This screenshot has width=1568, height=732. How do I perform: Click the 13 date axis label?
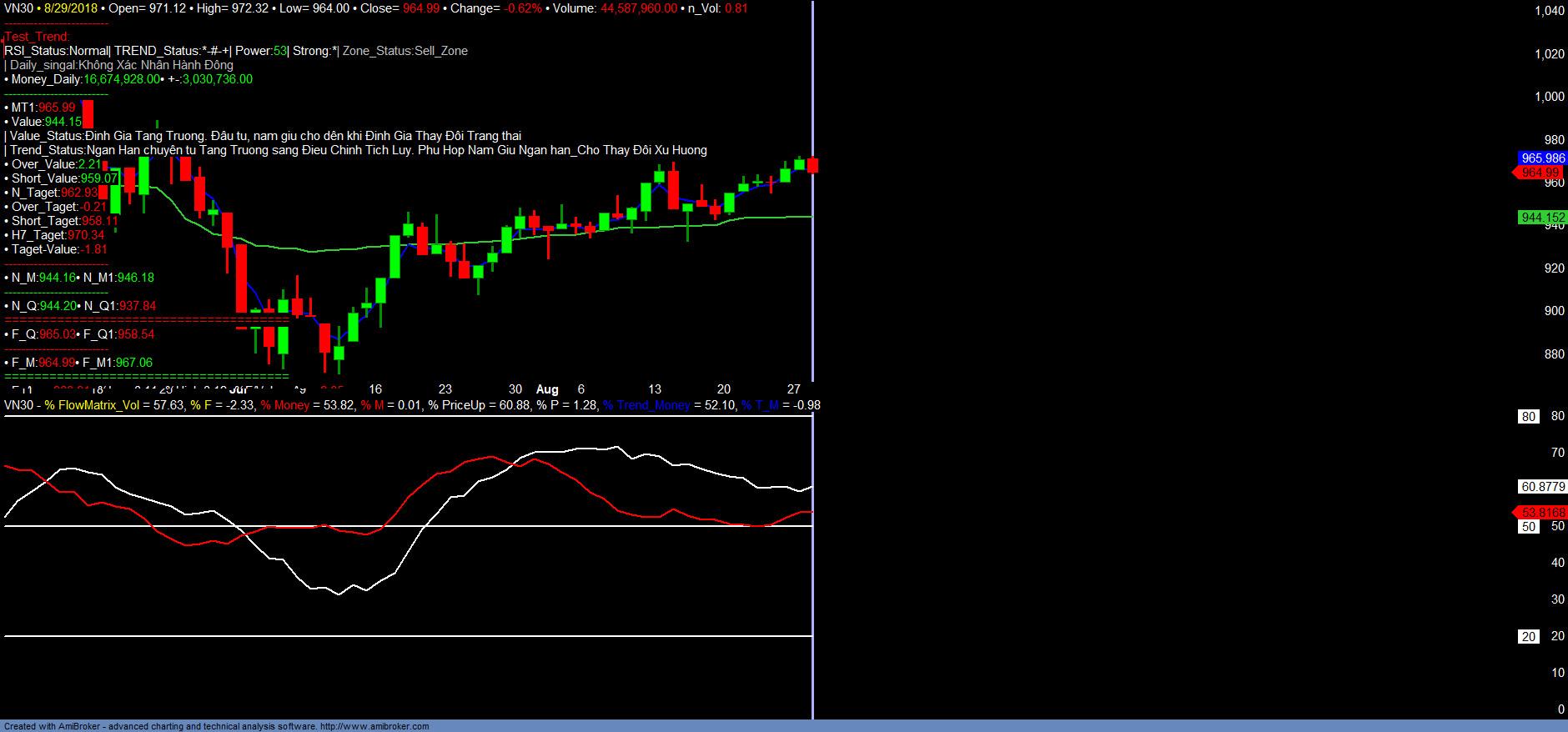pyautogui.click(x=655, y=389)
